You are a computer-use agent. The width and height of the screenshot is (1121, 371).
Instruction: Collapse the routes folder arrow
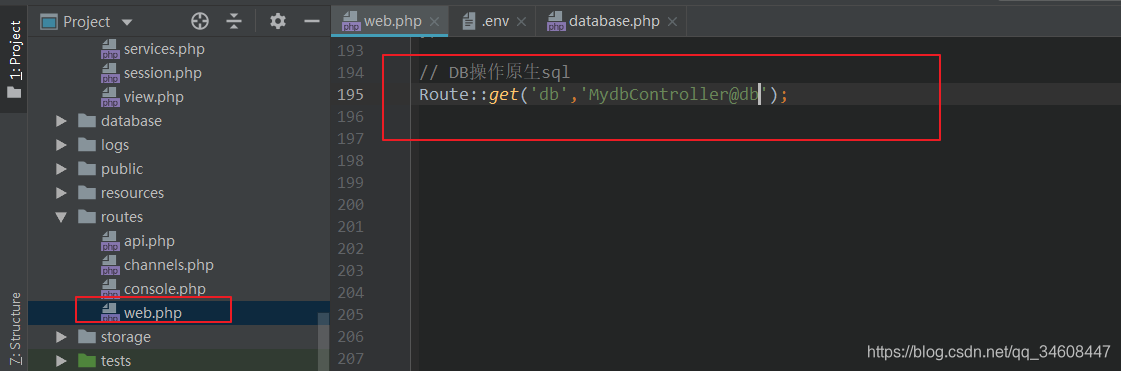click(61, 217)
